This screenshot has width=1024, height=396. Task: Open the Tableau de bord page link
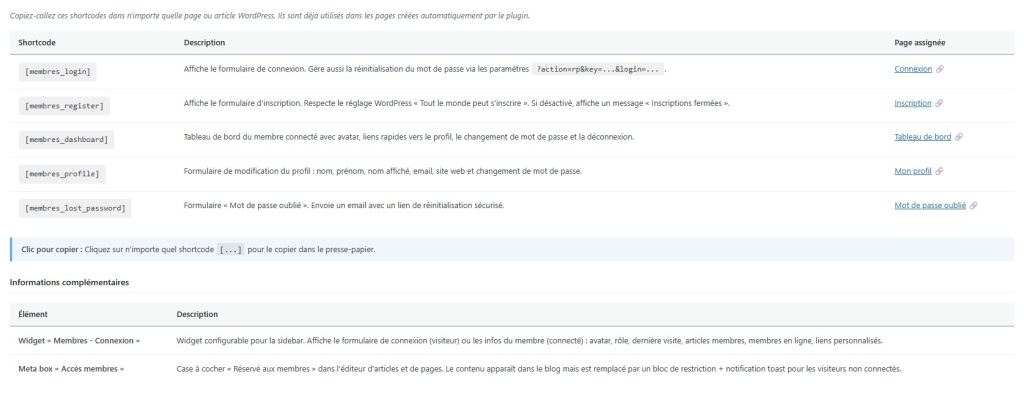923,137
